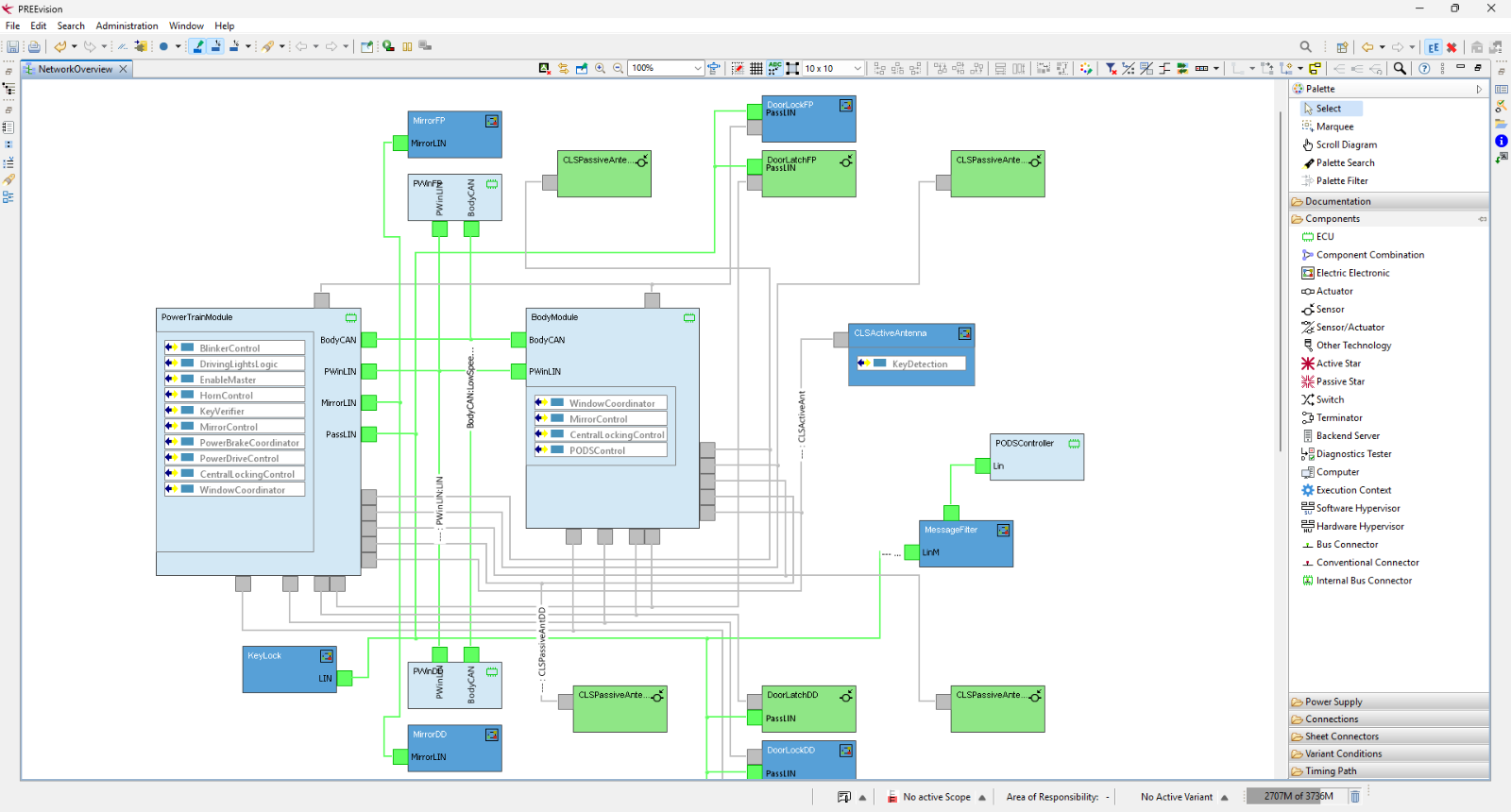Viewport: 1511px width, 812px height.
Task: Open the Help menu
Action: 224,25
